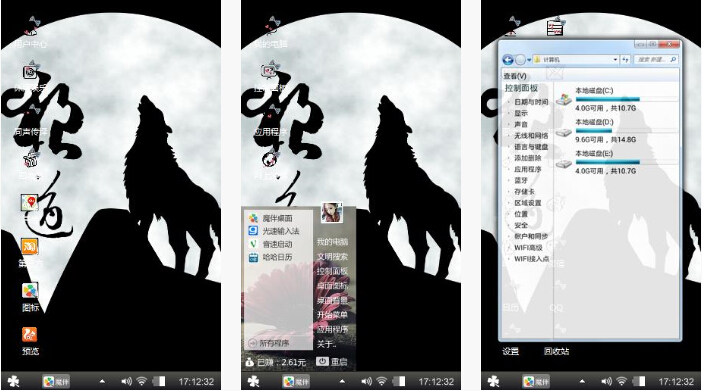This screenshot has width=702, height=391.
Task: Expand 所有程序 in start menu
Action: (x=269, y=344)
